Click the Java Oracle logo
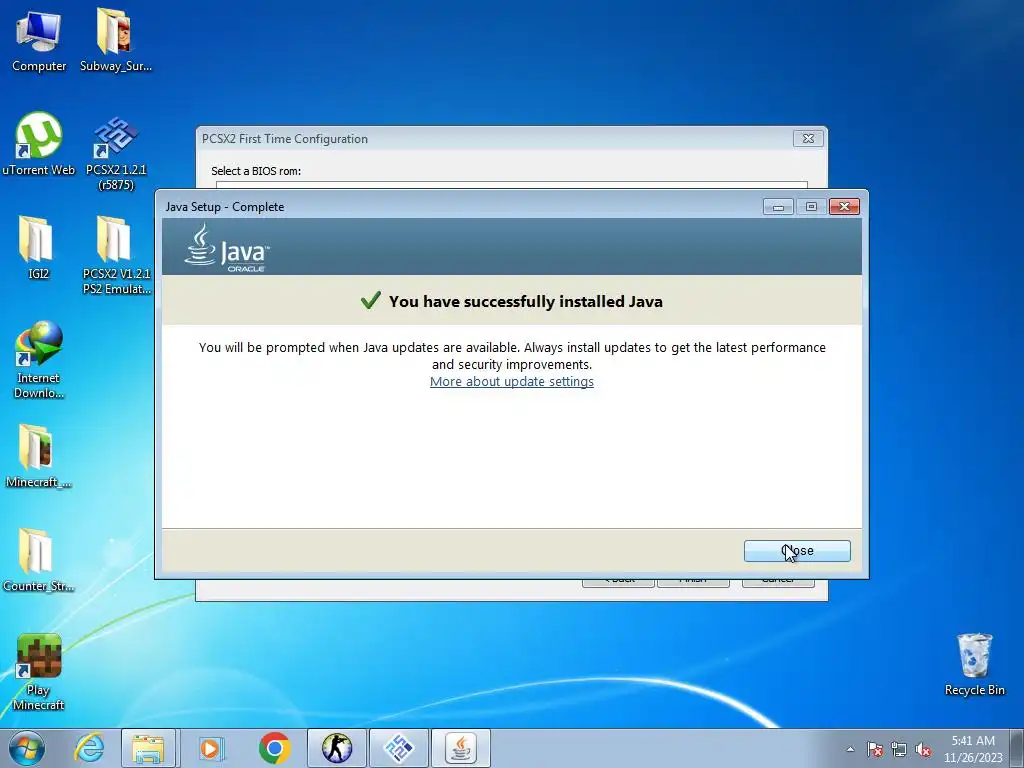This screenshot has width=1024, height=768. tap(227, 248)
